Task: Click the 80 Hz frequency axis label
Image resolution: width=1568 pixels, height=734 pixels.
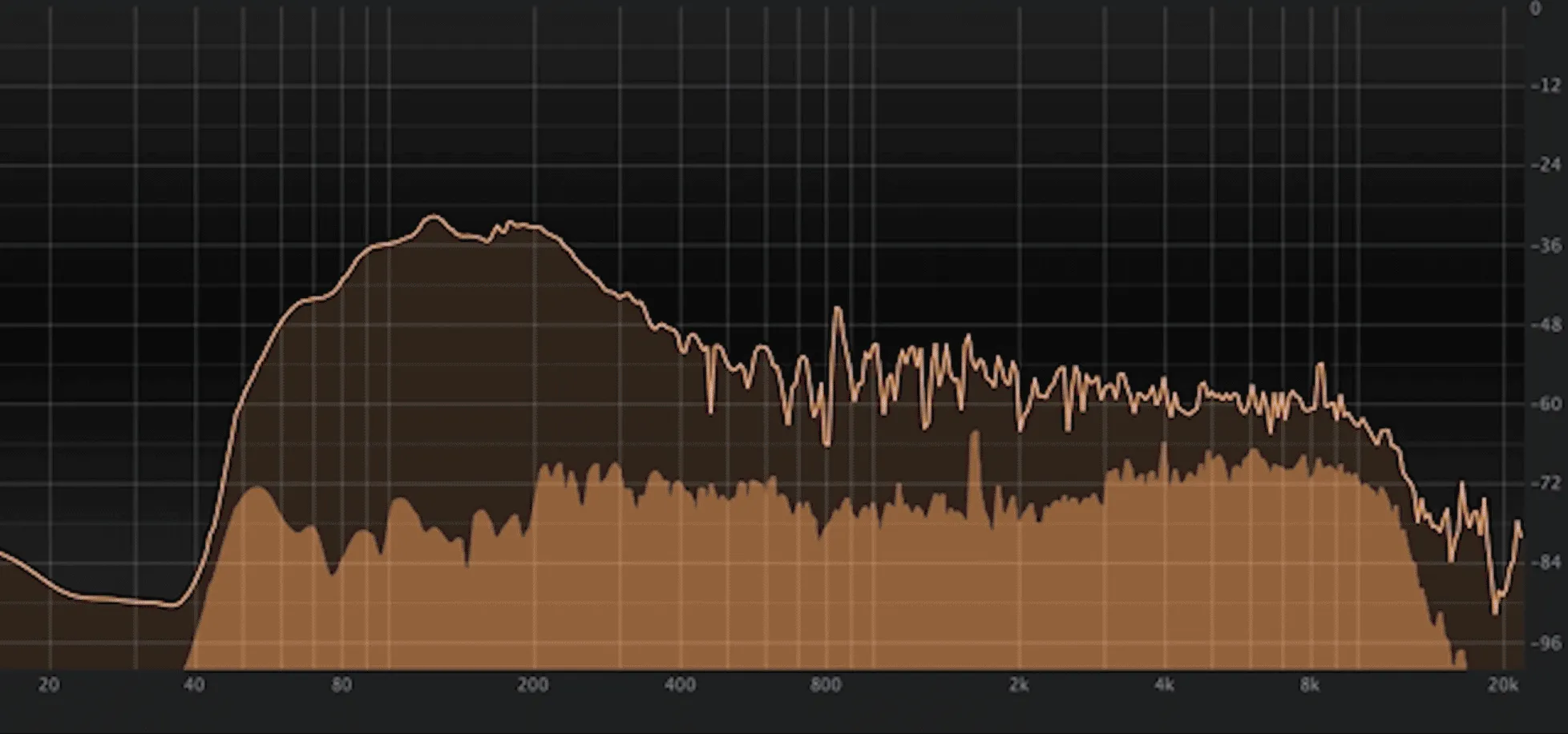Action: click(x=341, y=685)
